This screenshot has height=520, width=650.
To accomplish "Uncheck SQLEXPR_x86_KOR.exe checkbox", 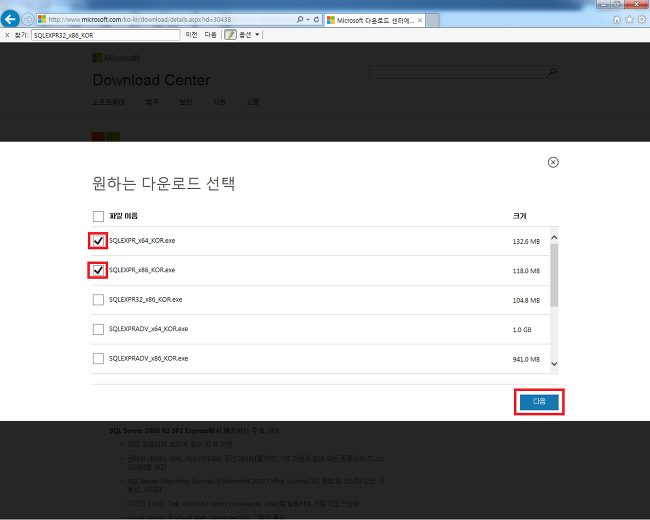I will (x=98, y=270).
